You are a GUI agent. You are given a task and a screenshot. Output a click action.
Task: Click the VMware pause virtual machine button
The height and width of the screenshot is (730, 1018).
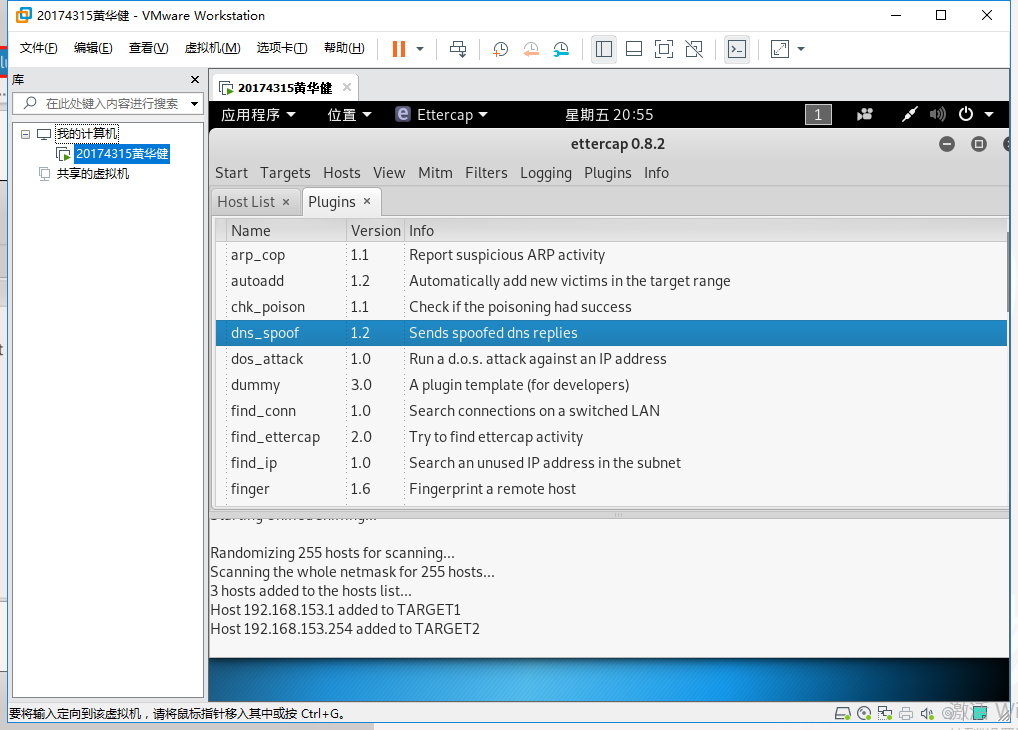pos(399,49)
